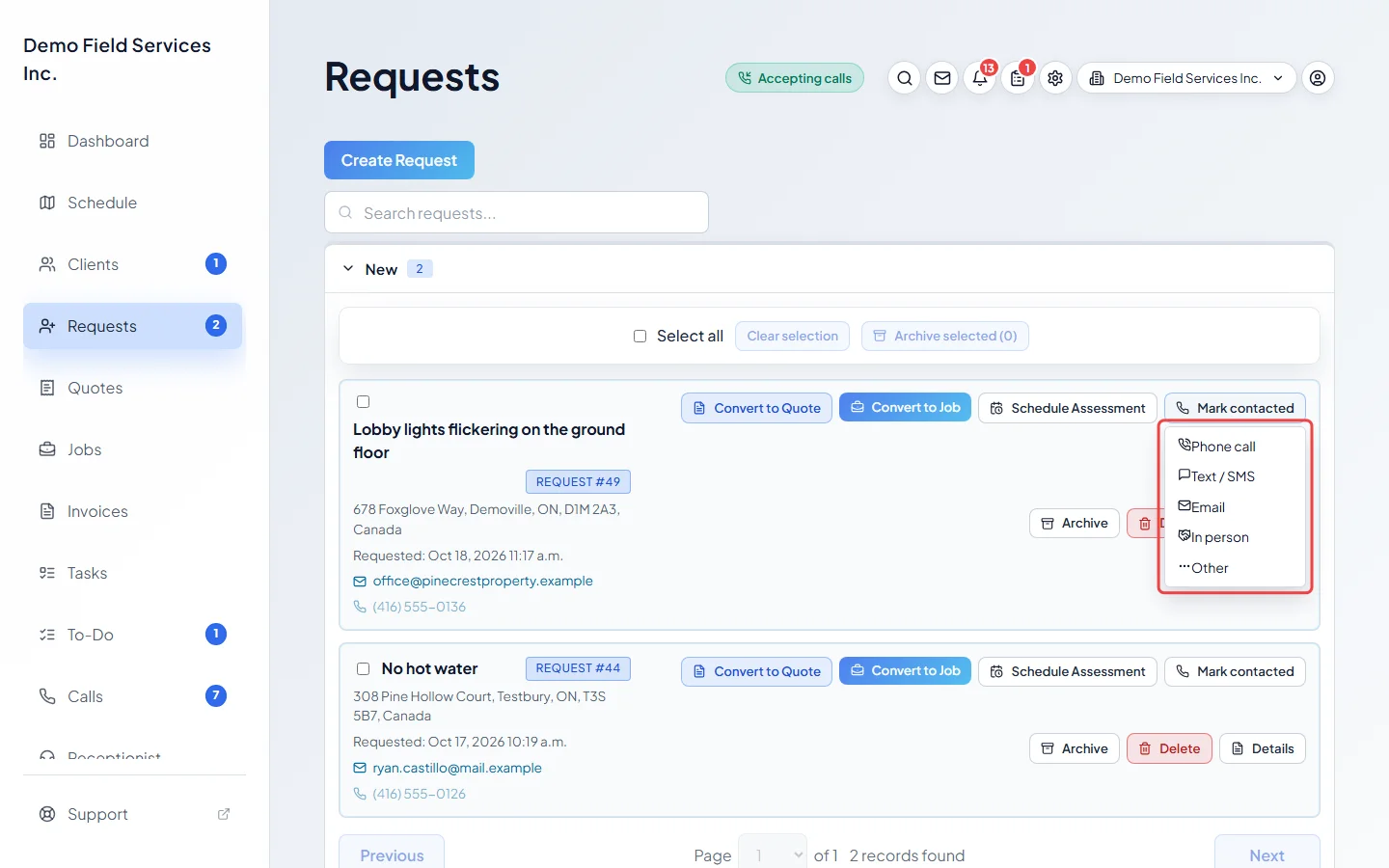Call (416) 555-0126 phone link
1389x868 pixels.
click(x=419, y=794)
